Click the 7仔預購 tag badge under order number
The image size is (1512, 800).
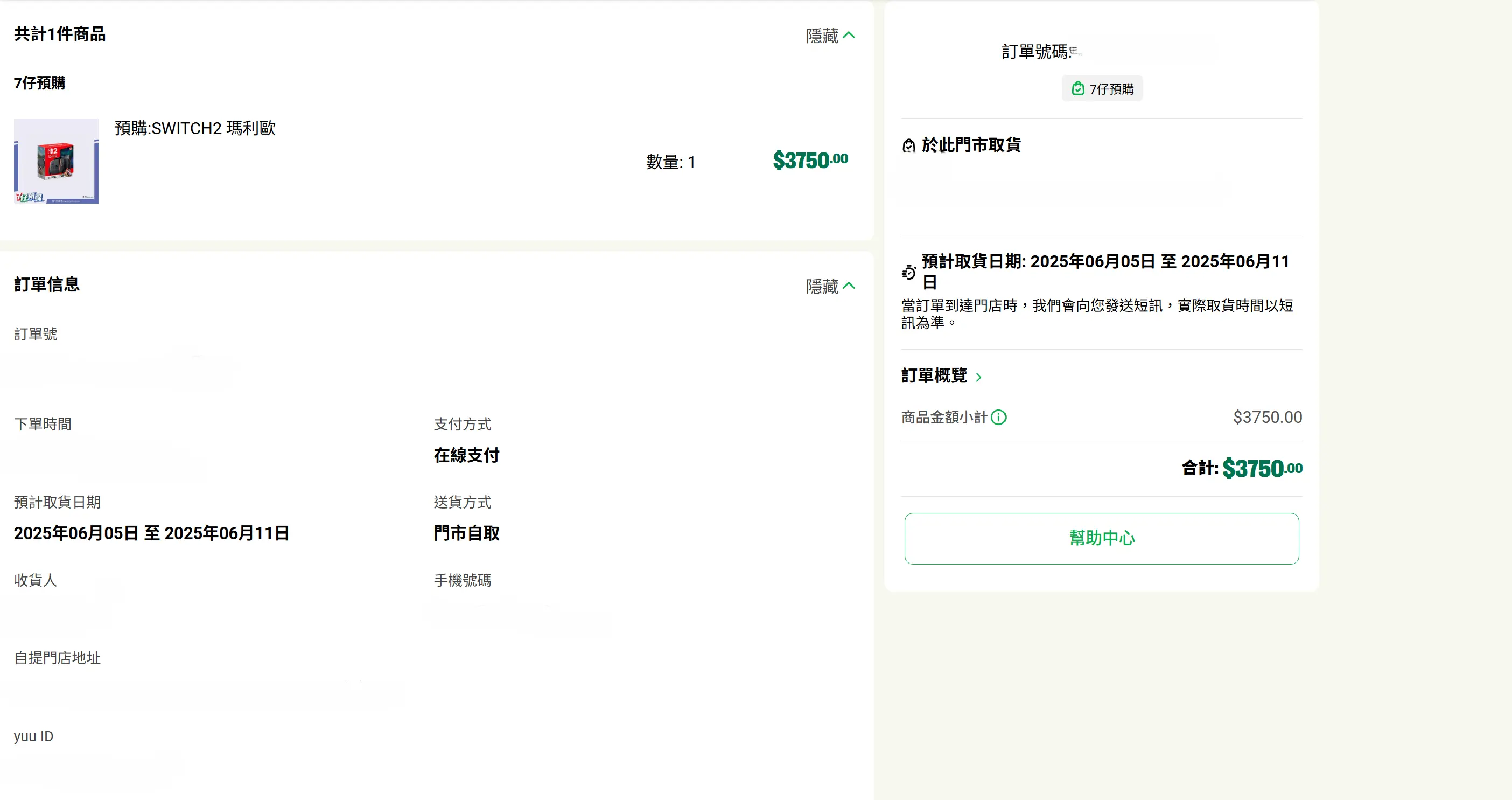1102,89
